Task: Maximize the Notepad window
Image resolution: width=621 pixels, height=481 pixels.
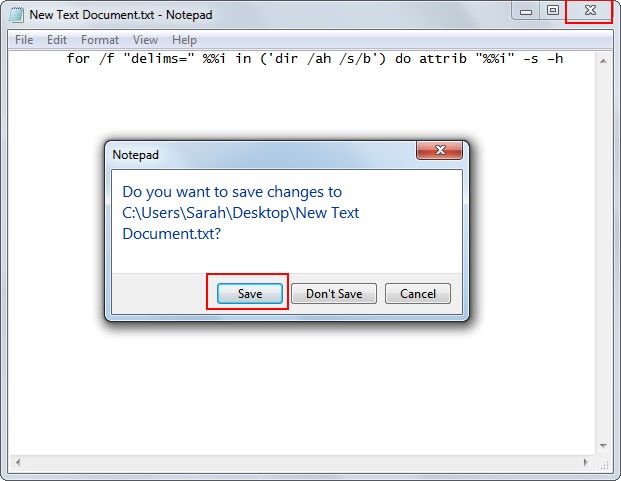Action: (x=552, y=11)
